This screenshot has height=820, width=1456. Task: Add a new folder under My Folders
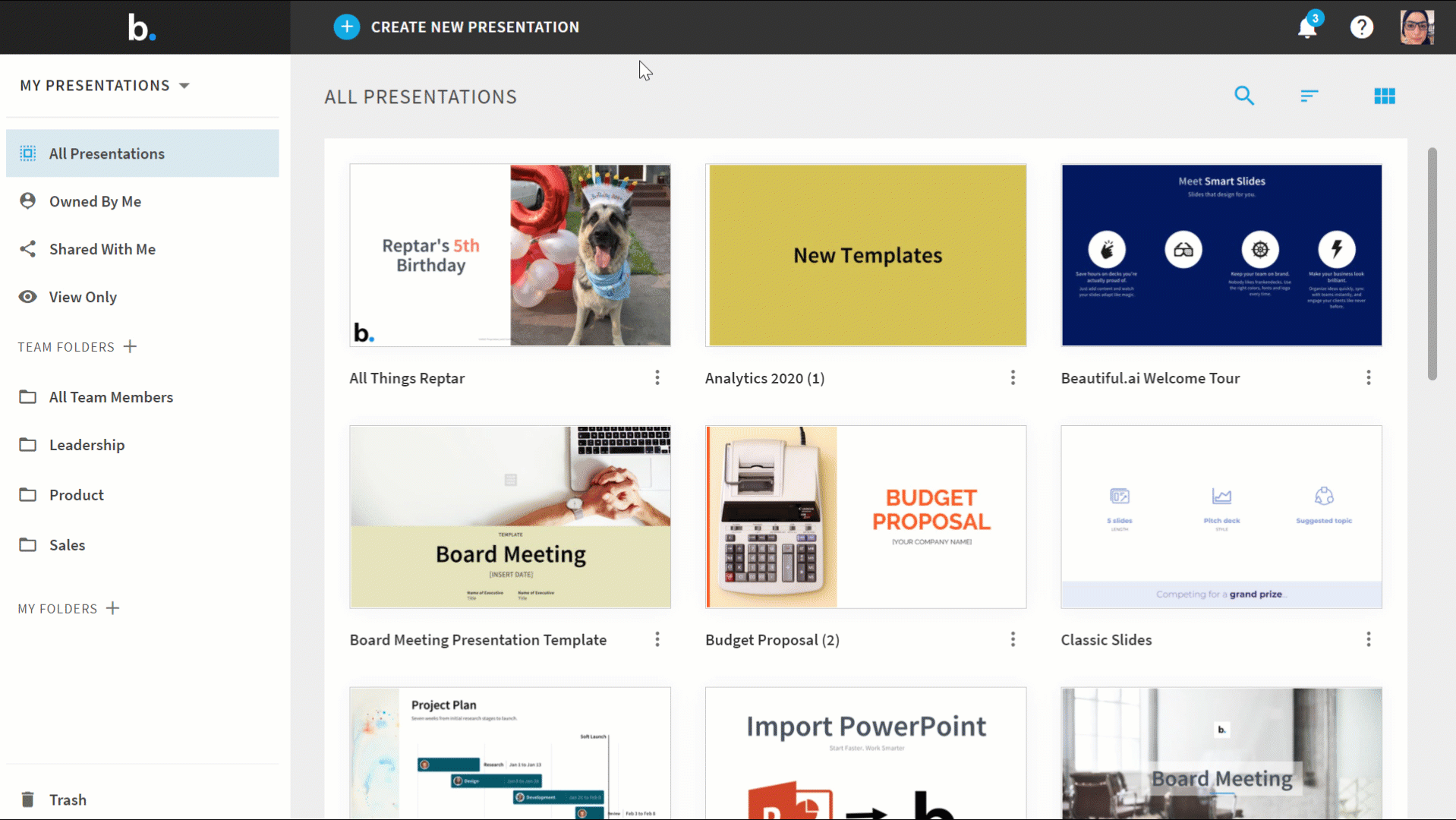[113, 608]
